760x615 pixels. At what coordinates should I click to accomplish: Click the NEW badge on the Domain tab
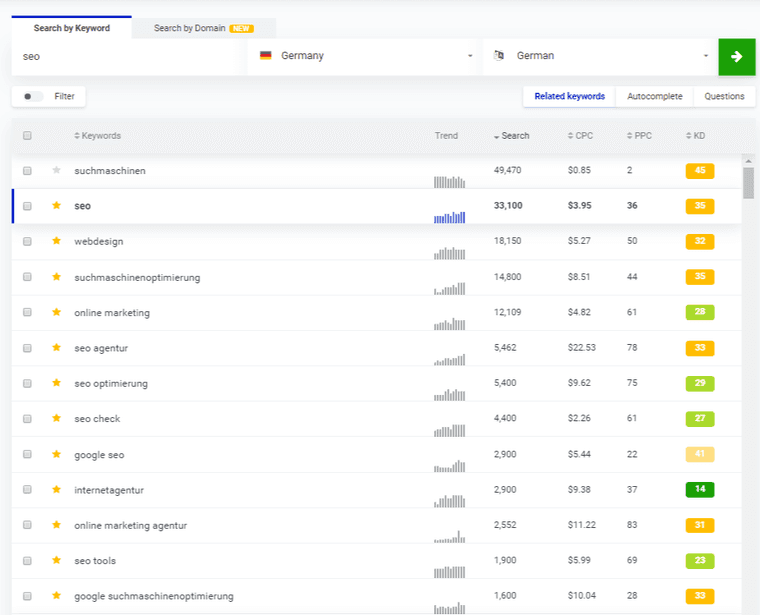pyautogui.click(x=241, y=29)
